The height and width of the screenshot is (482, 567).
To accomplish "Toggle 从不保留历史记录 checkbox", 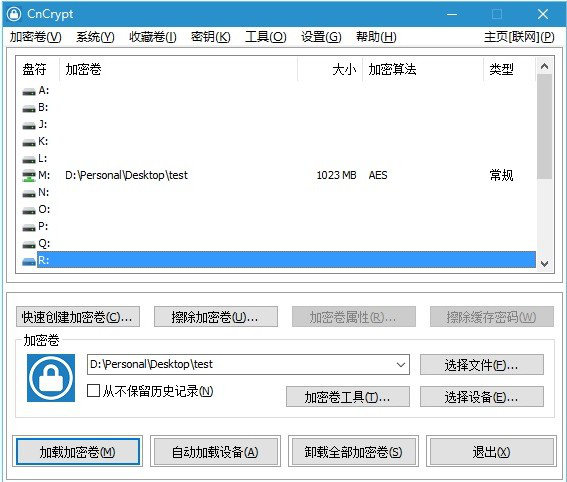I will pyautogui.click(x=93, y=391).
